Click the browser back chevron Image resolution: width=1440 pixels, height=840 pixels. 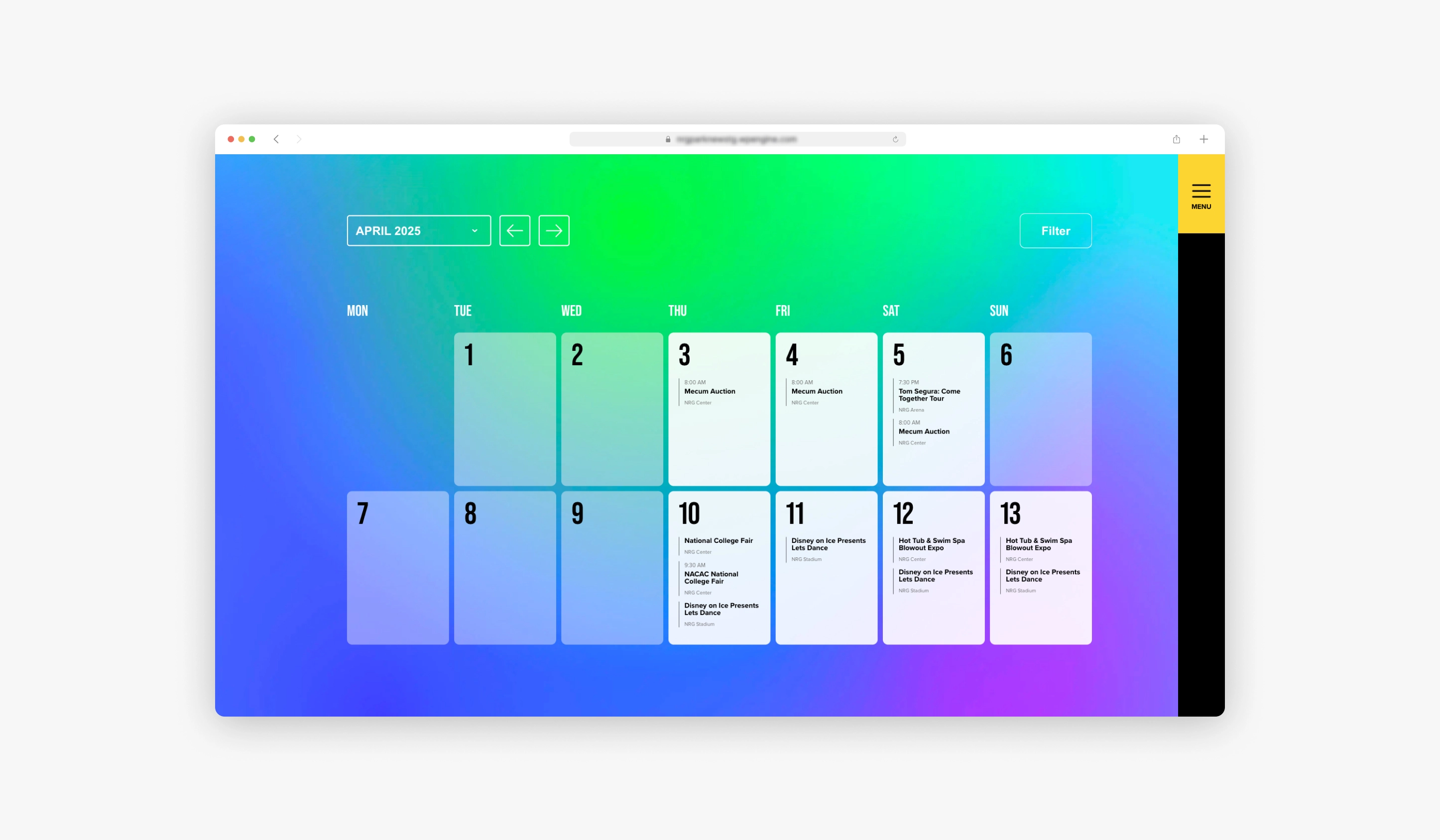[276, 139]
